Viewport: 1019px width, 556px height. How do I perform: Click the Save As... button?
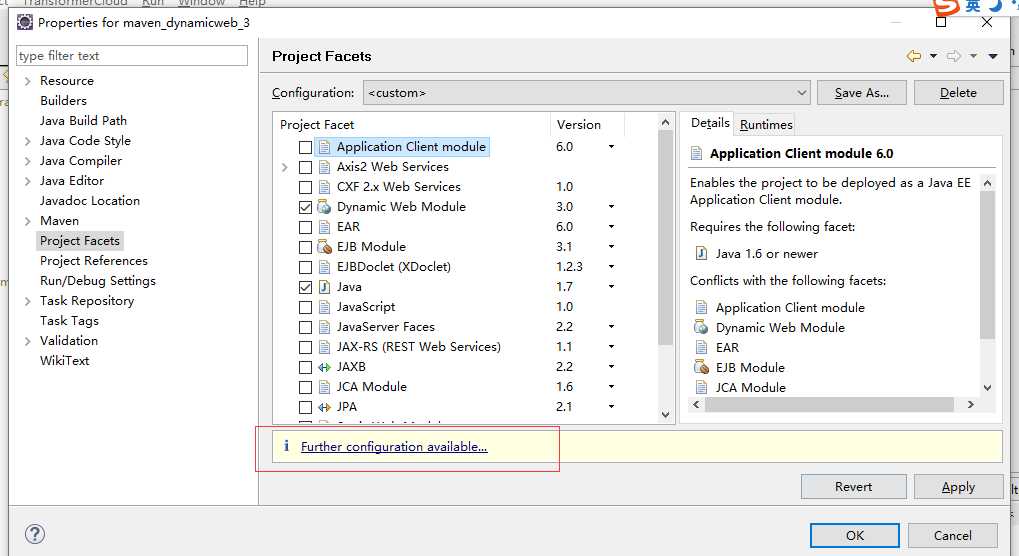point(862,93)
